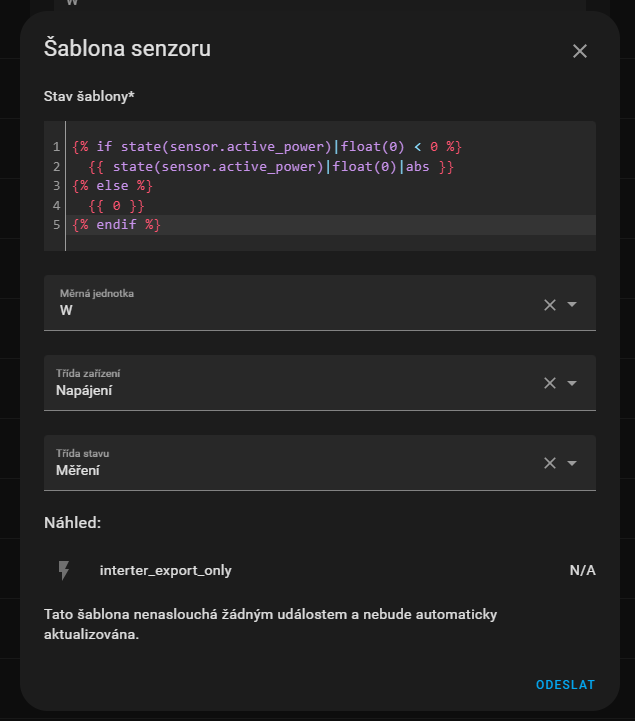Click the else statement on line 3
Image resolution: width=635 pixels, height=721 pixels.
point(112,186)
